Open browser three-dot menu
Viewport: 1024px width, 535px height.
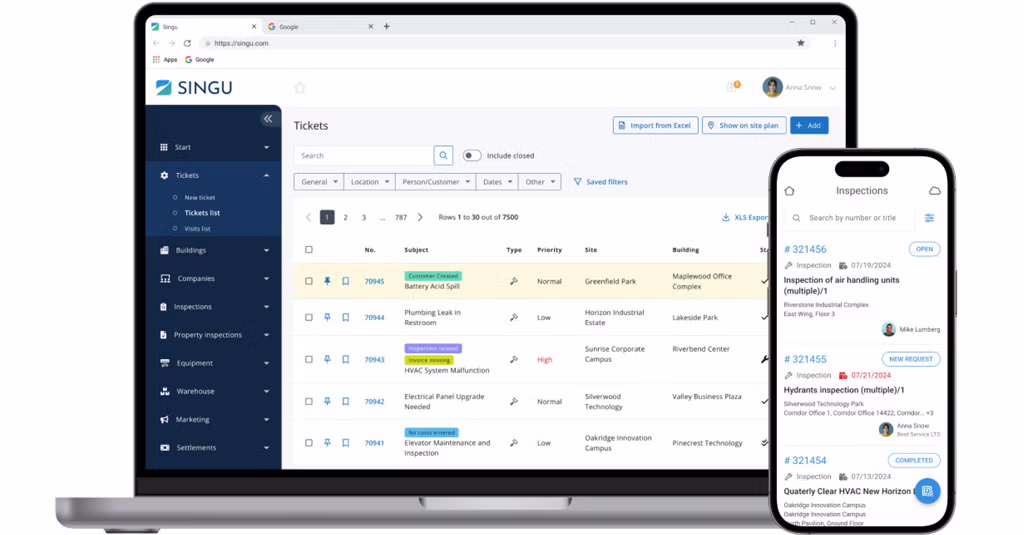point(835,43)
